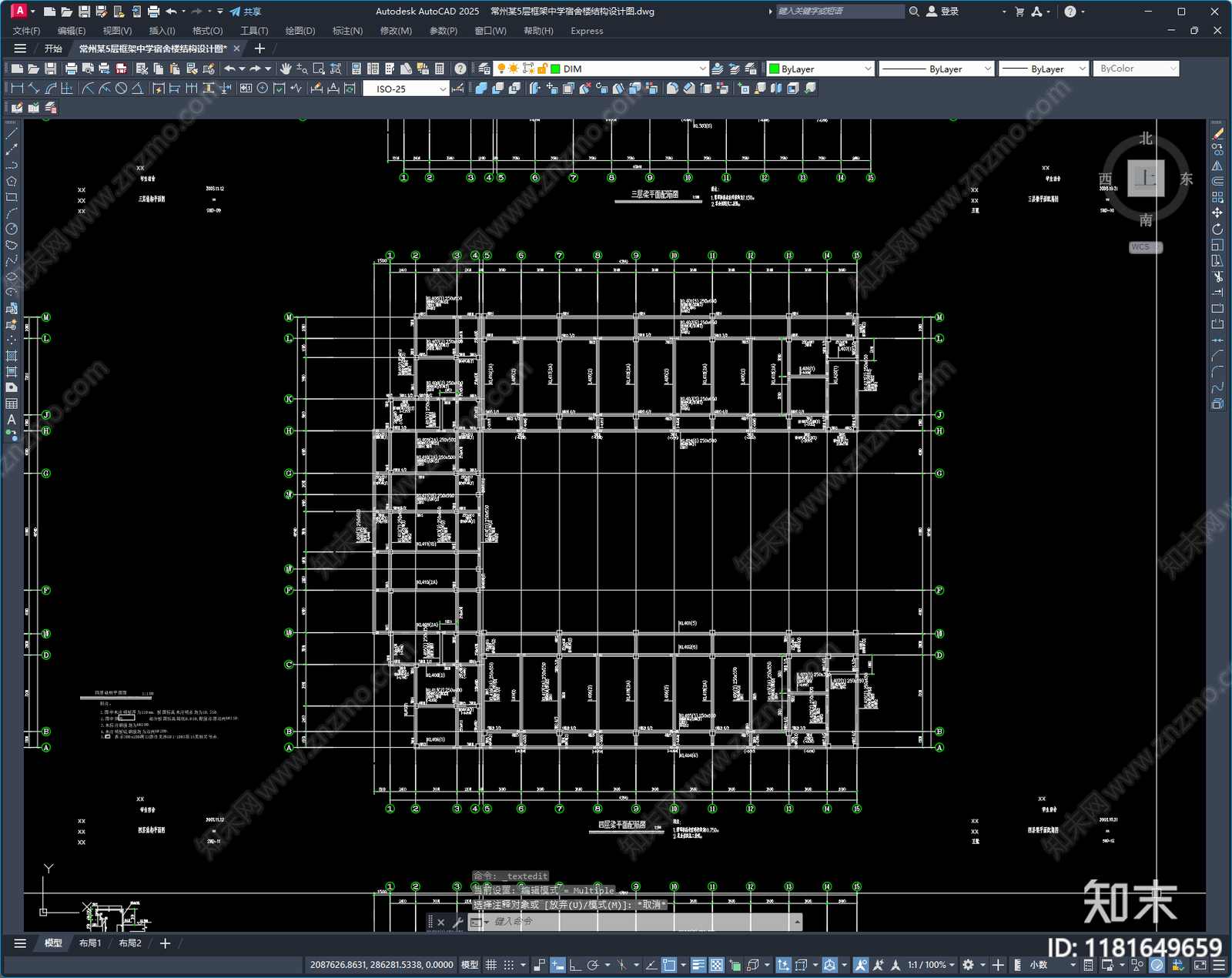1232x978 pixels.
Task: Open the ByLayer linetype dropdown
Action: click(x=988, y=69)
